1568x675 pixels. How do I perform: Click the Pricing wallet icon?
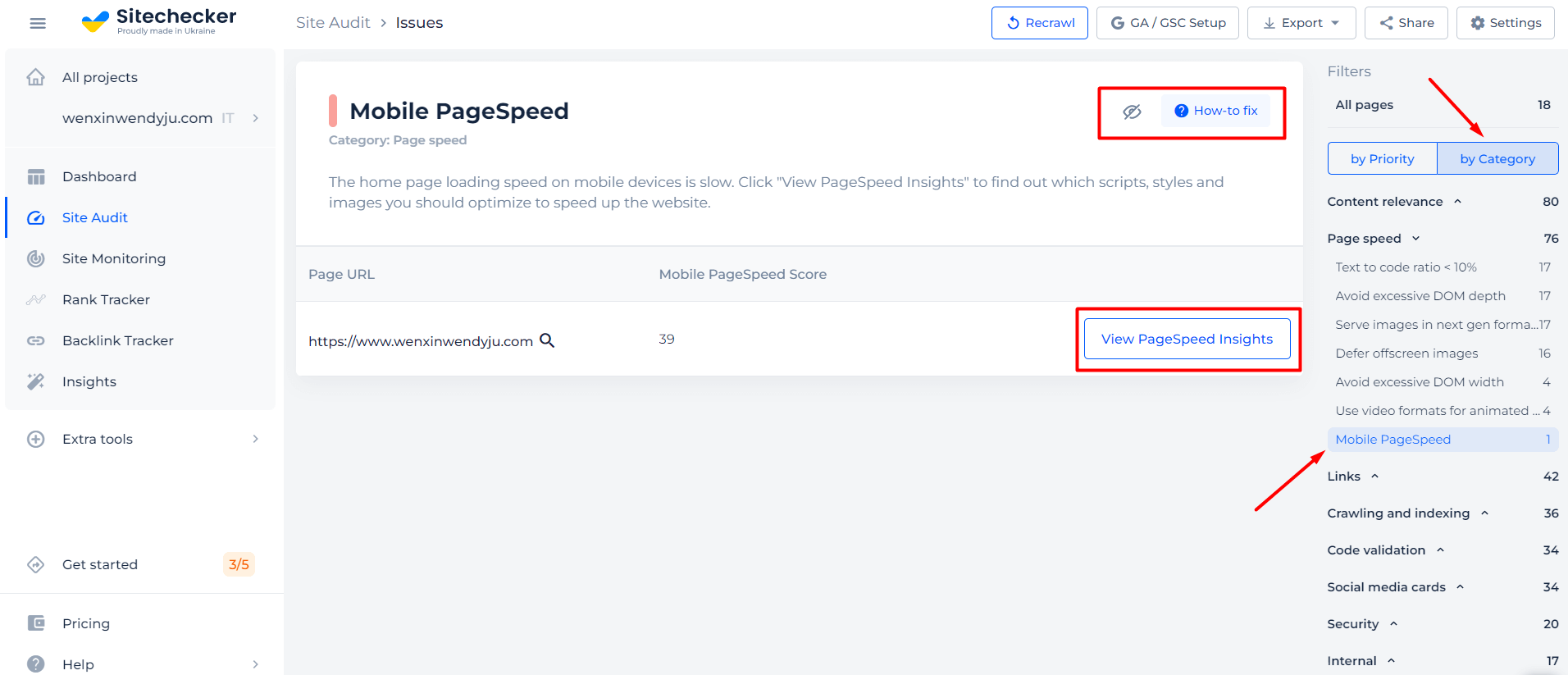click(36, 623)
